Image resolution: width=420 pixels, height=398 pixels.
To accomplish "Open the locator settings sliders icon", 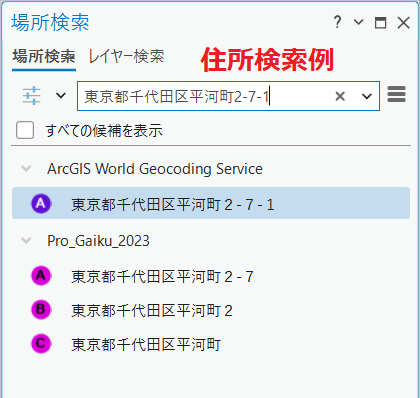I will tap(32, 96).
